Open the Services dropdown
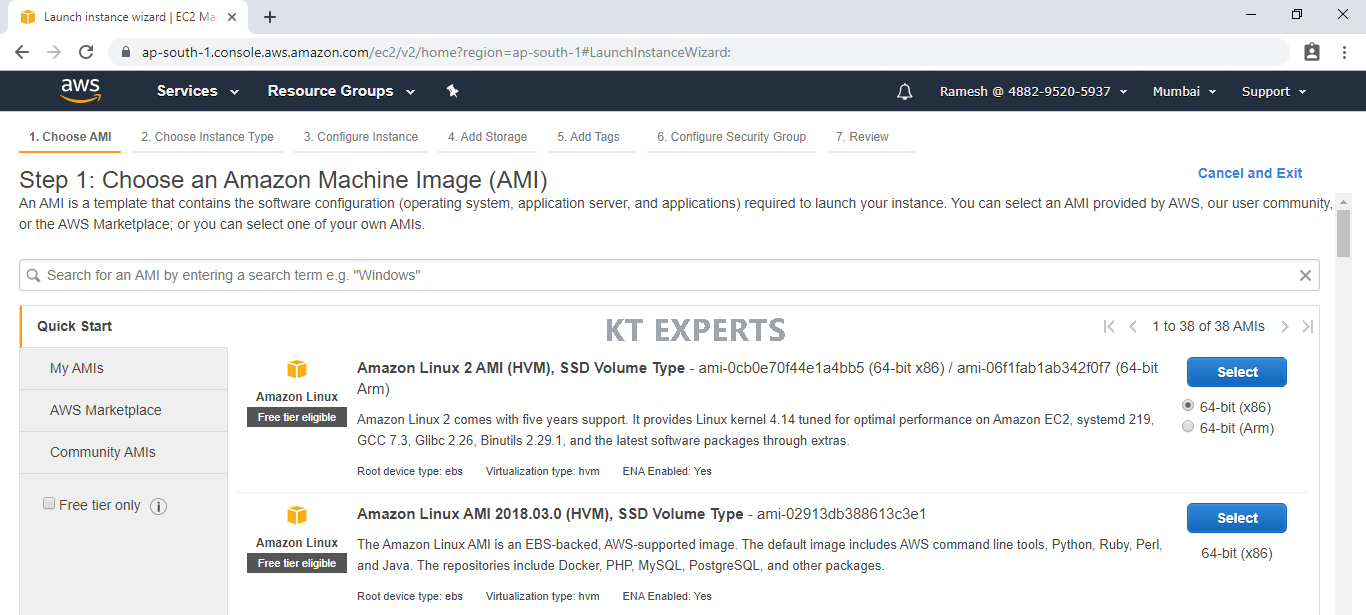This screenshot has width=1366, height=615. point(198,91)
